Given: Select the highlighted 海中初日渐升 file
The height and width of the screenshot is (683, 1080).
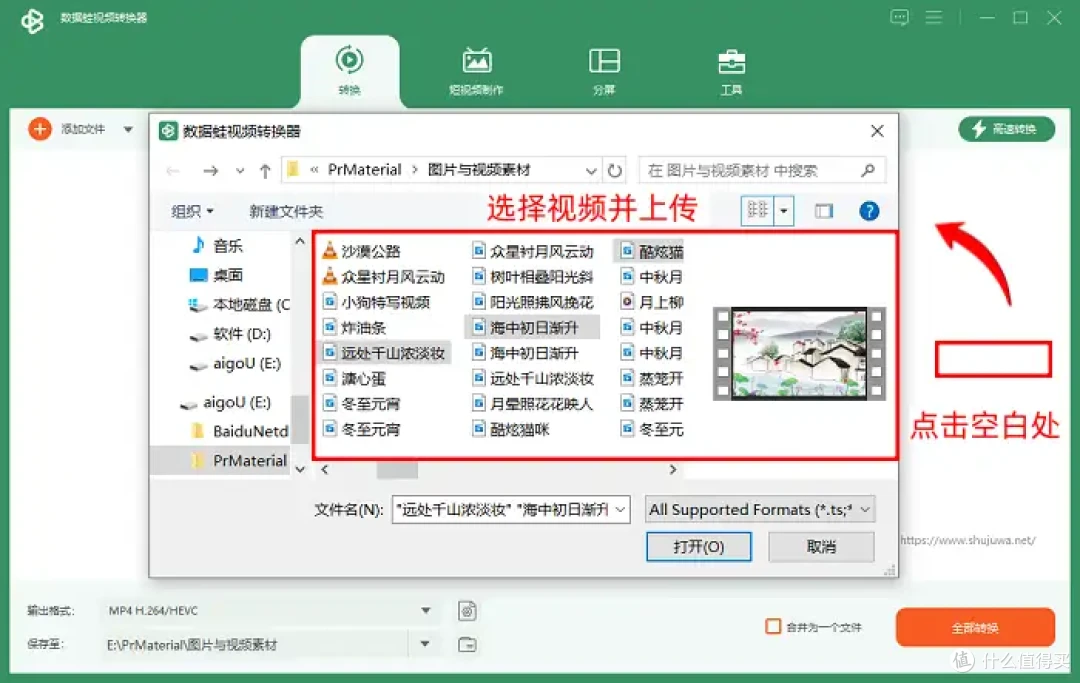Looking at the screenshot, I should pyautogui.click(x=532, y=328).
